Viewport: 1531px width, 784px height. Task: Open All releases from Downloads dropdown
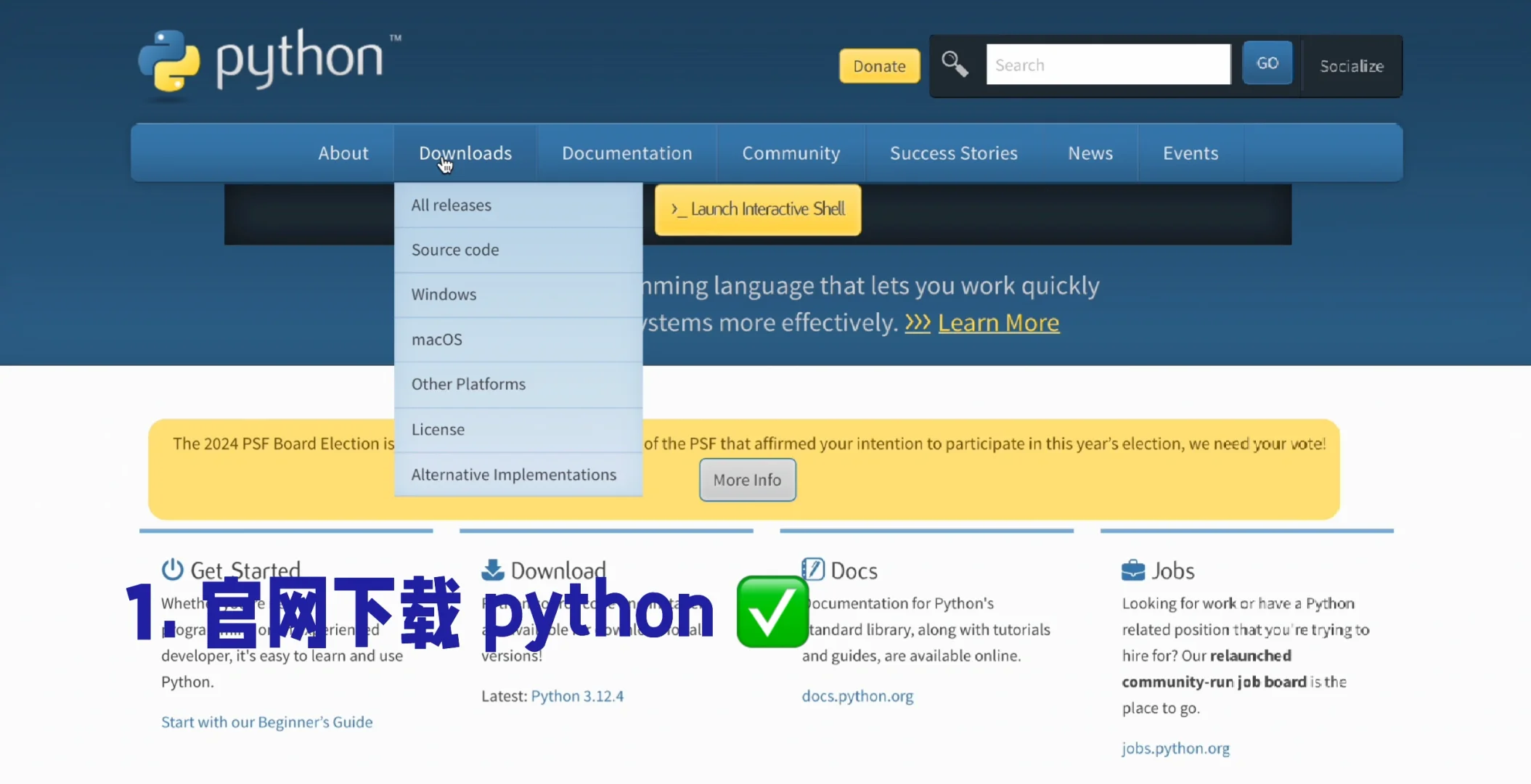451,205
